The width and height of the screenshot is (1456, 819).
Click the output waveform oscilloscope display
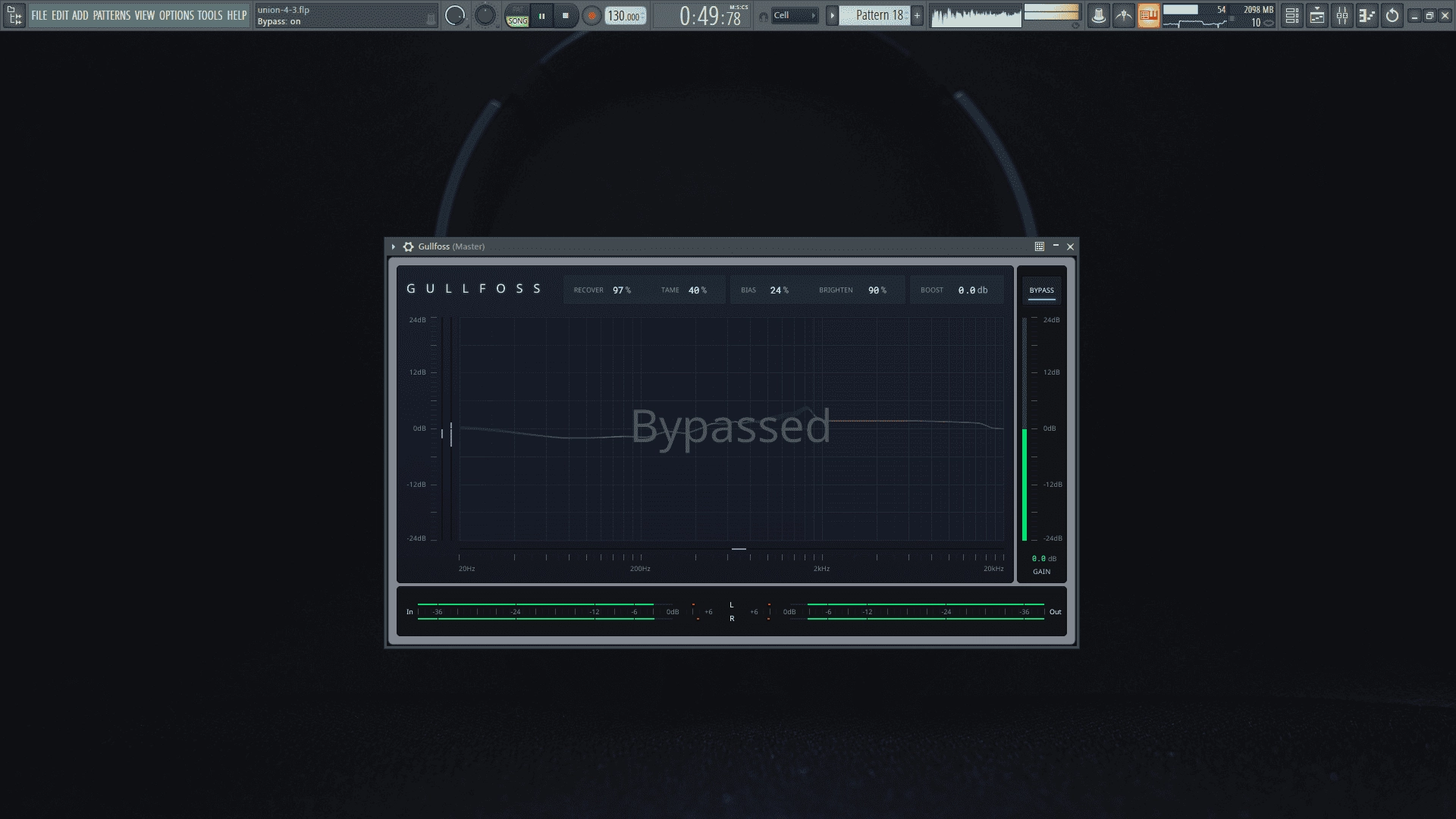(976, 16)
